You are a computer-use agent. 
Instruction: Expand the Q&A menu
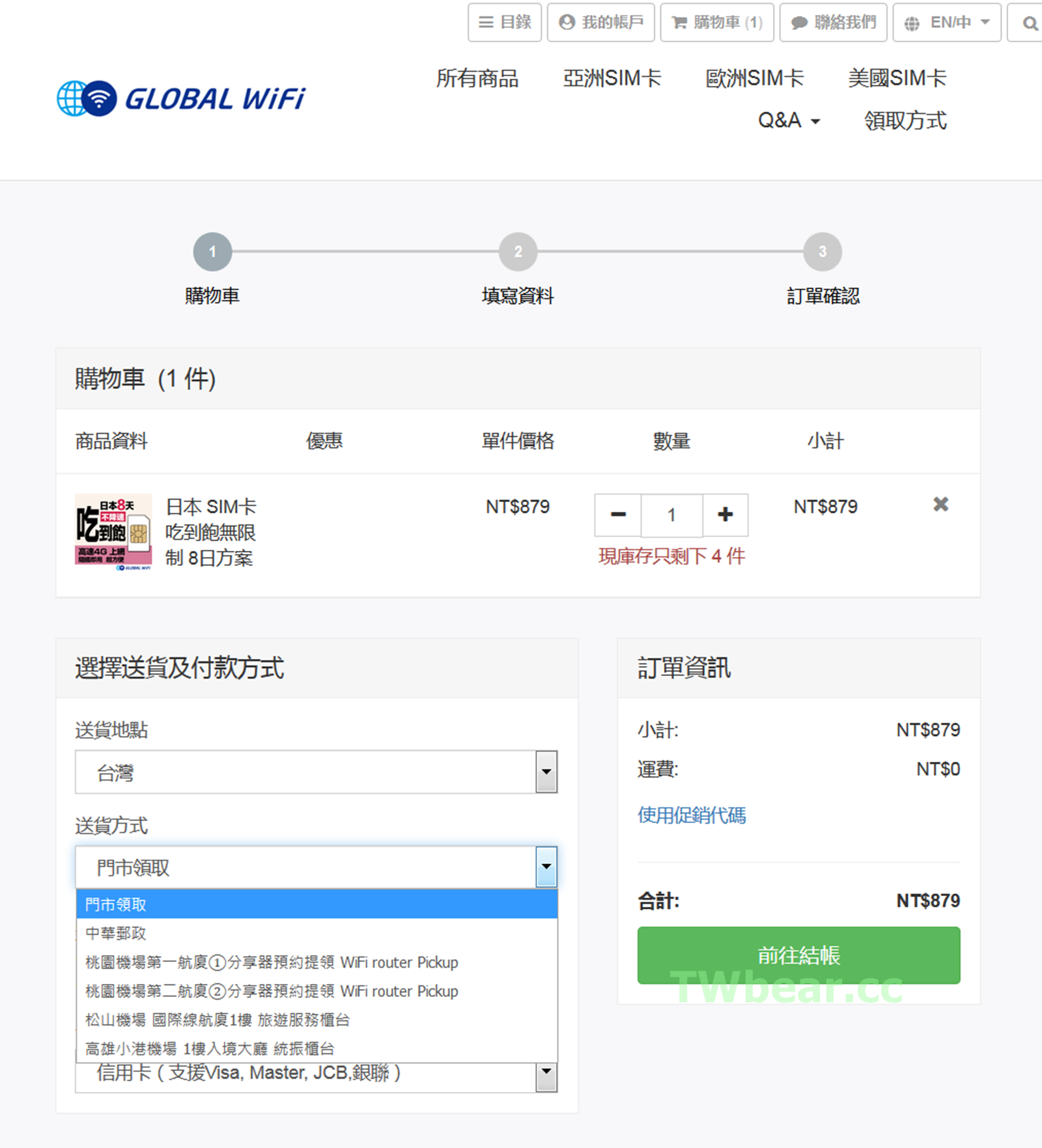[x=789, y=121]
